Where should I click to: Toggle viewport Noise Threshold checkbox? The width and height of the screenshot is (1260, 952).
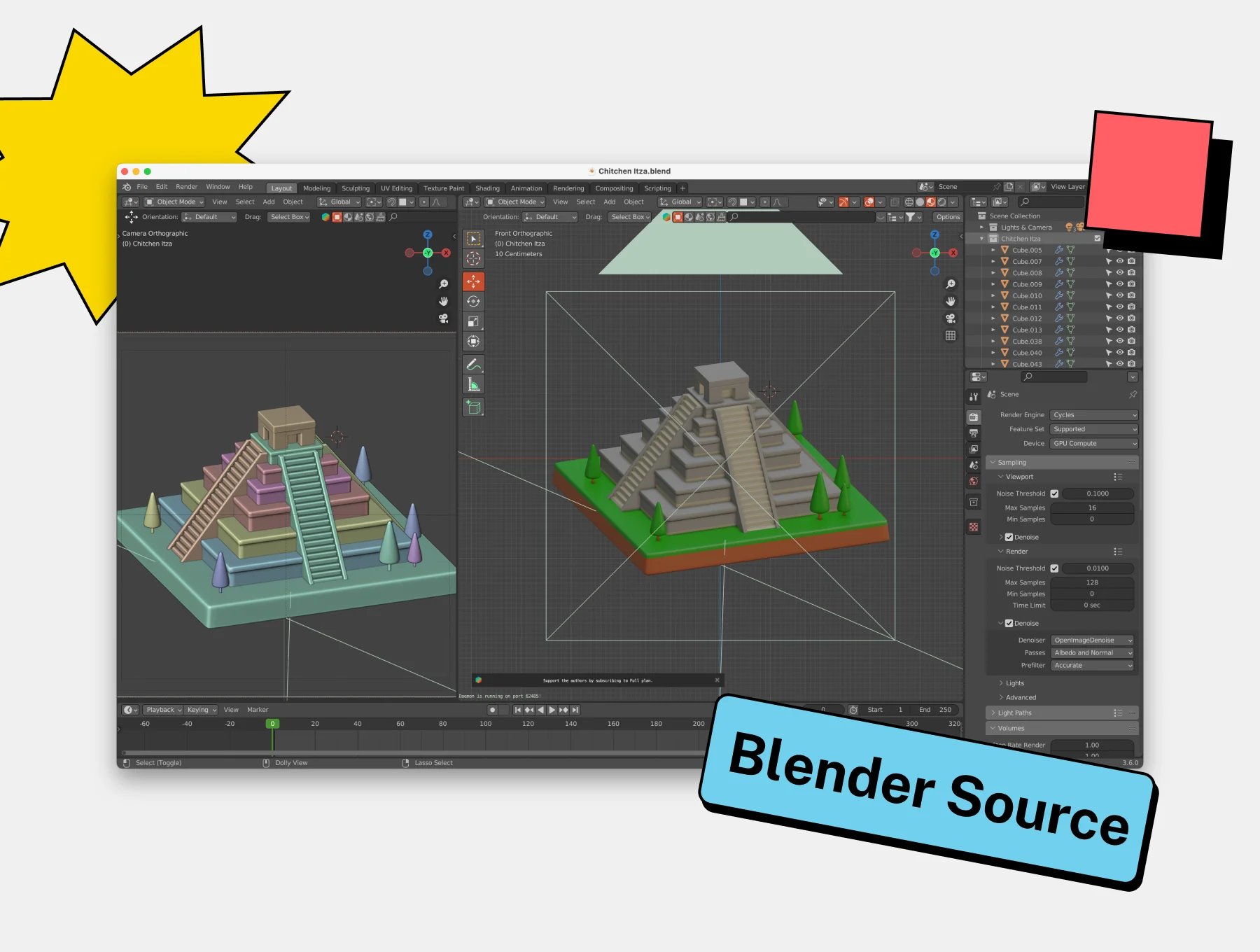(x=1054, y=493)
